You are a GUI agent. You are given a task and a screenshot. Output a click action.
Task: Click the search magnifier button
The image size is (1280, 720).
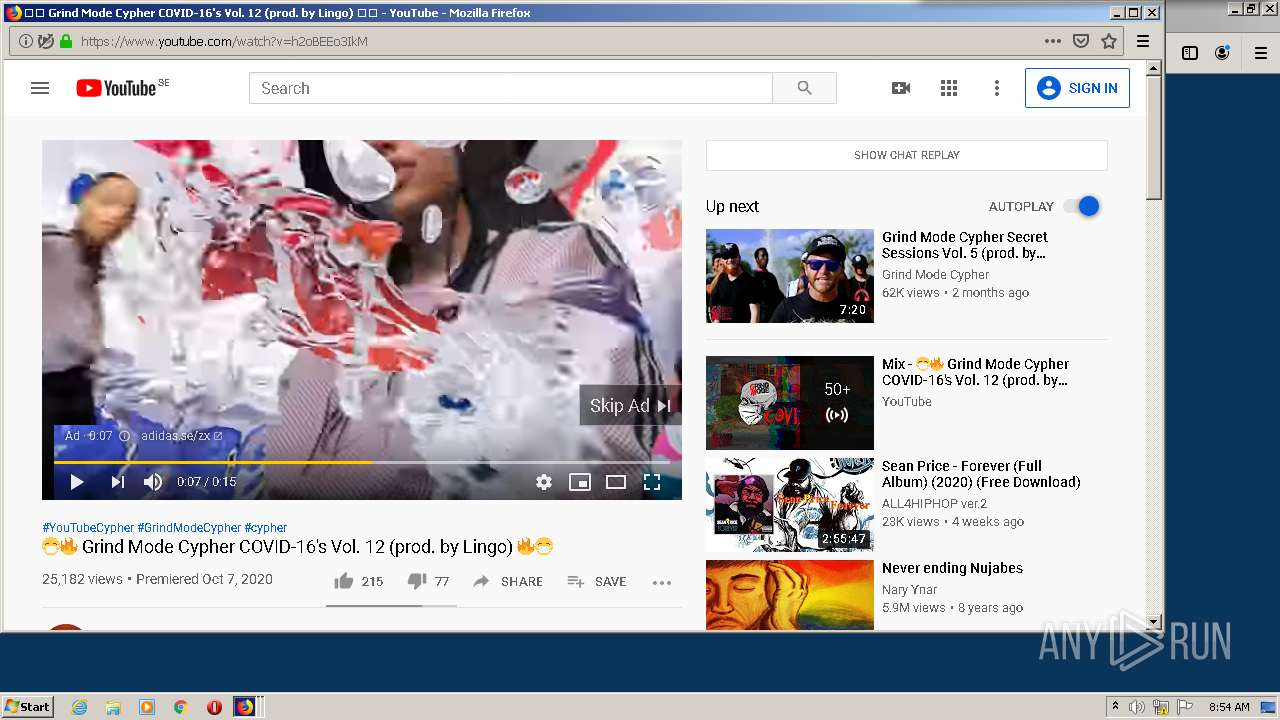click(x=804, y=88)
